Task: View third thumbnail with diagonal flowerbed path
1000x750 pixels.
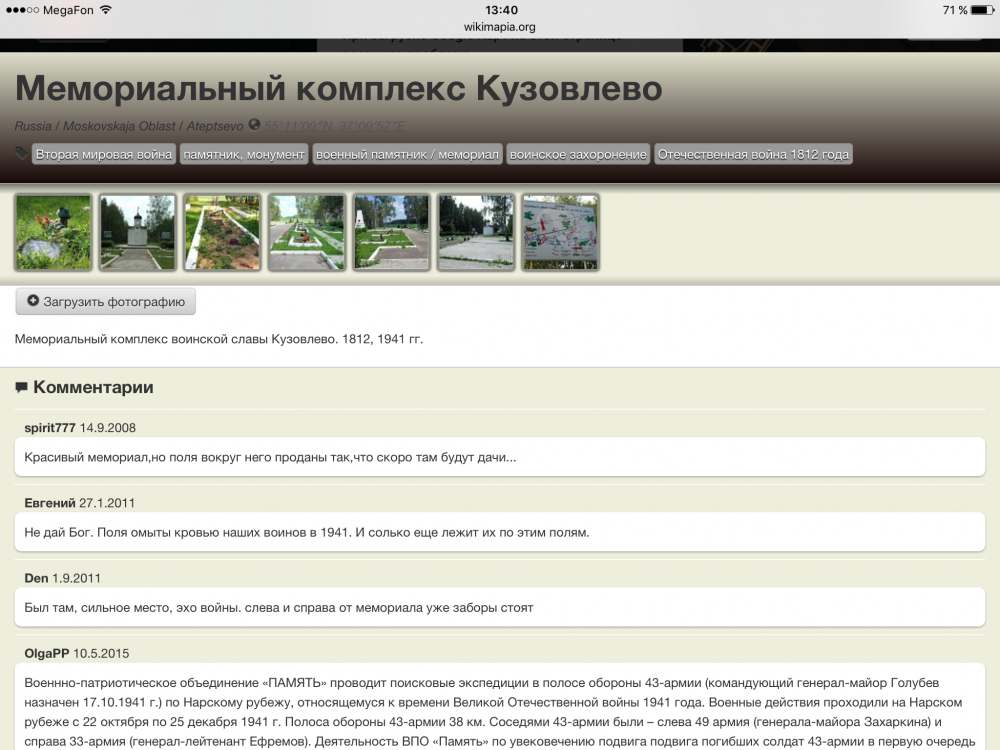Action: pyautogui.click(x=222, y=232)
